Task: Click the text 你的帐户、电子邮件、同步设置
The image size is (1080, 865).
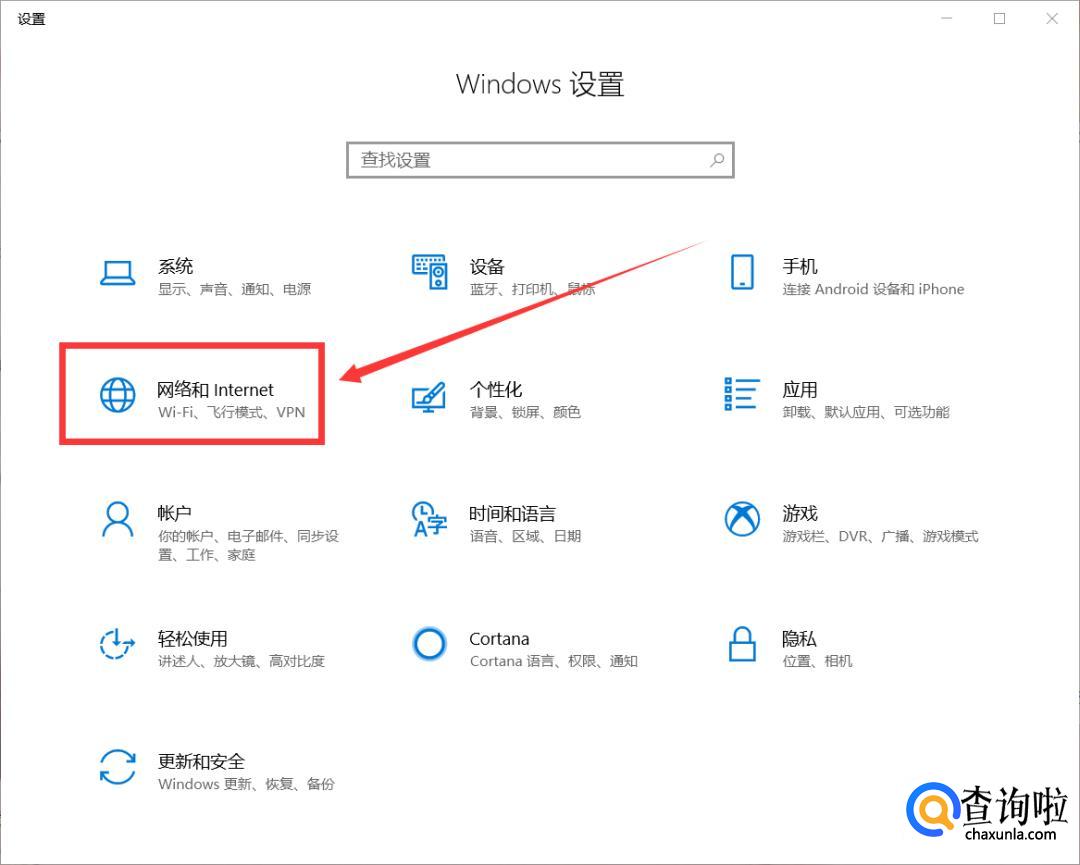Action: 248,545
